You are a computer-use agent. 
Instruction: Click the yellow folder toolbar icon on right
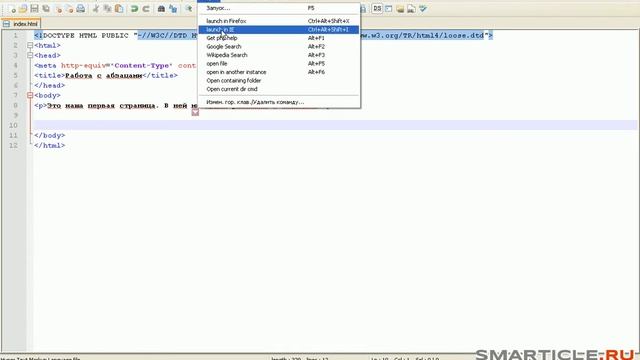[x=400, y=9]
